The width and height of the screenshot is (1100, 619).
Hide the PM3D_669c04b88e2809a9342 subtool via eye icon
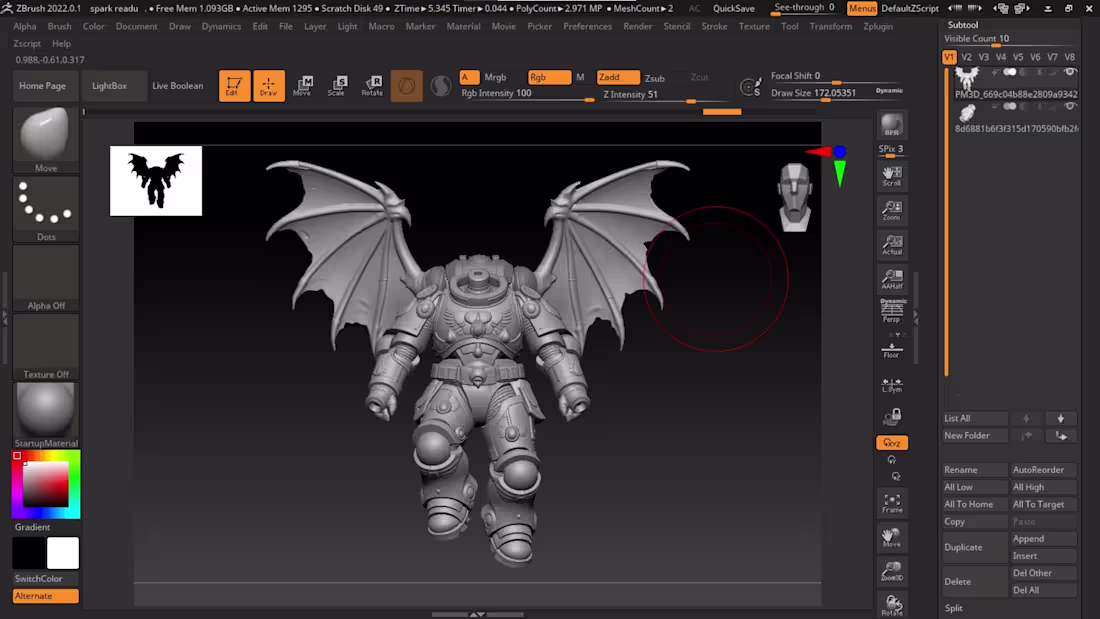click(1069, 72)
